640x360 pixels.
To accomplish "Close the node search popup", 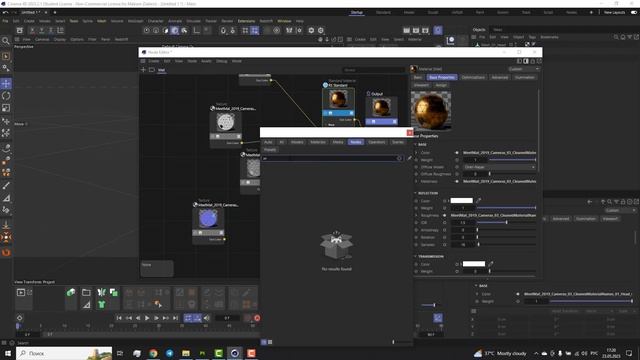I will tap(410, 133).
